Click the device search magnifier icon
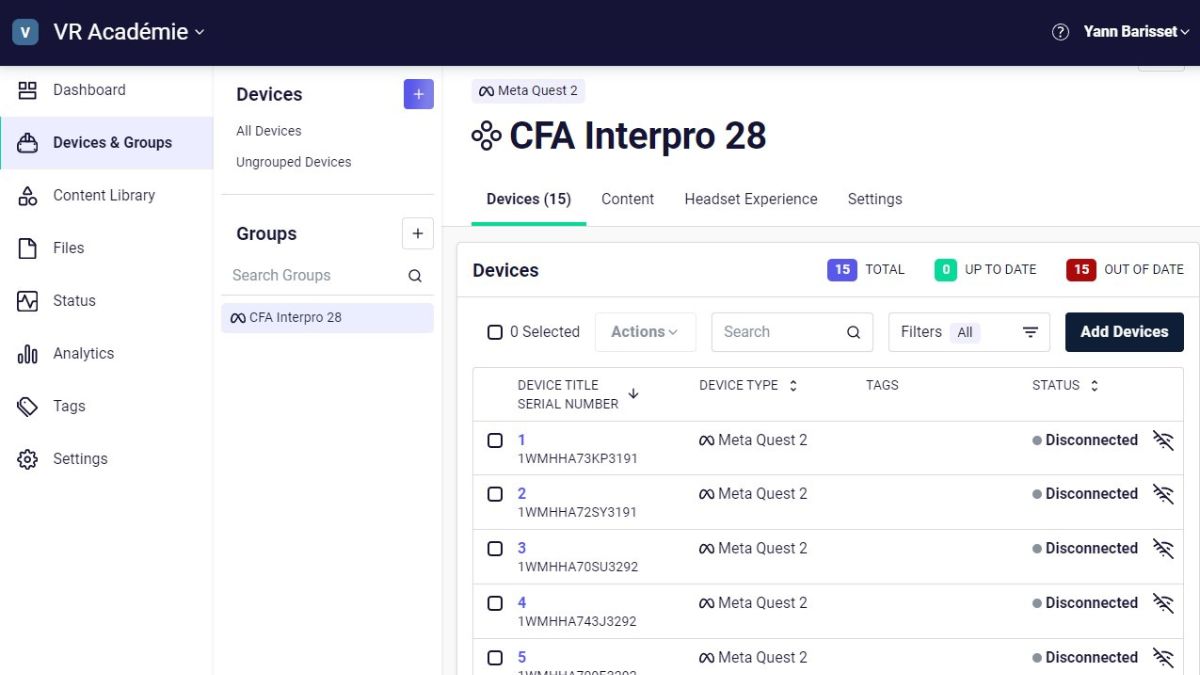This screenshot has width=1200, height=675. 853,332
